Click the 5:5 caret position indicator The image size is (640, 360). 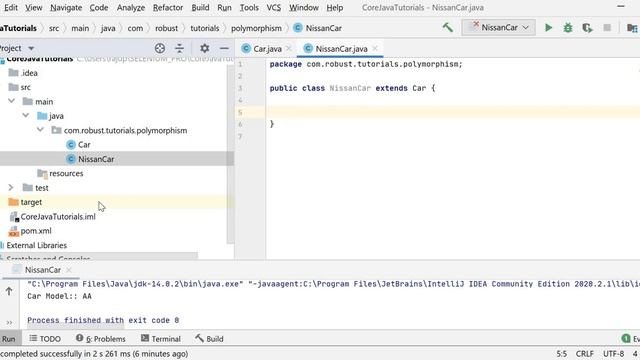coord(561,354)
